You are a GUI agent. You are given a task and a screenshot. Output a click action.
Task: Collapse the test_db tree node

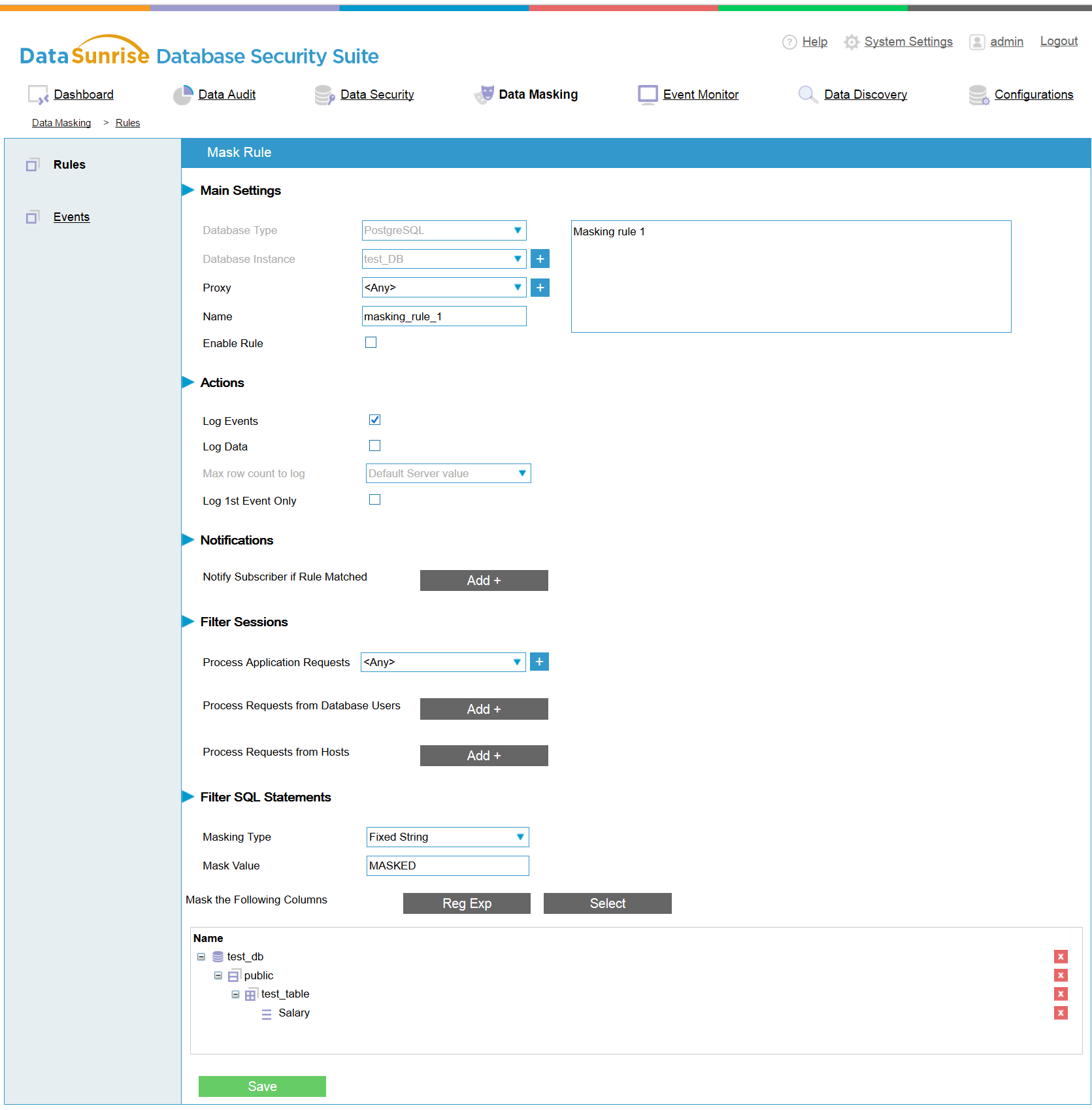pos(201,957)
